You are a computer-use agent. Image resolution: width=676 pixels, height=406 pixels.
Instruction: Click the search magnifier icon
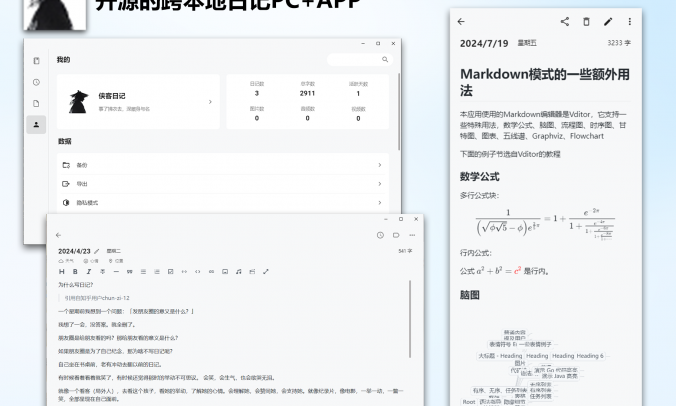[x=385, y=59]
